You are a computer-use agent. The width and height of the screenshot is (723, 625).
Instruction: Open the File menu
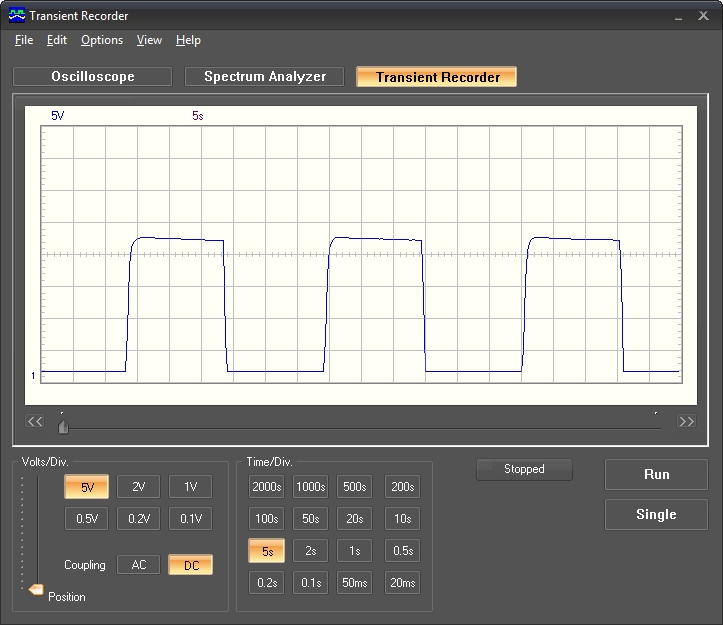tap(24, 40)
